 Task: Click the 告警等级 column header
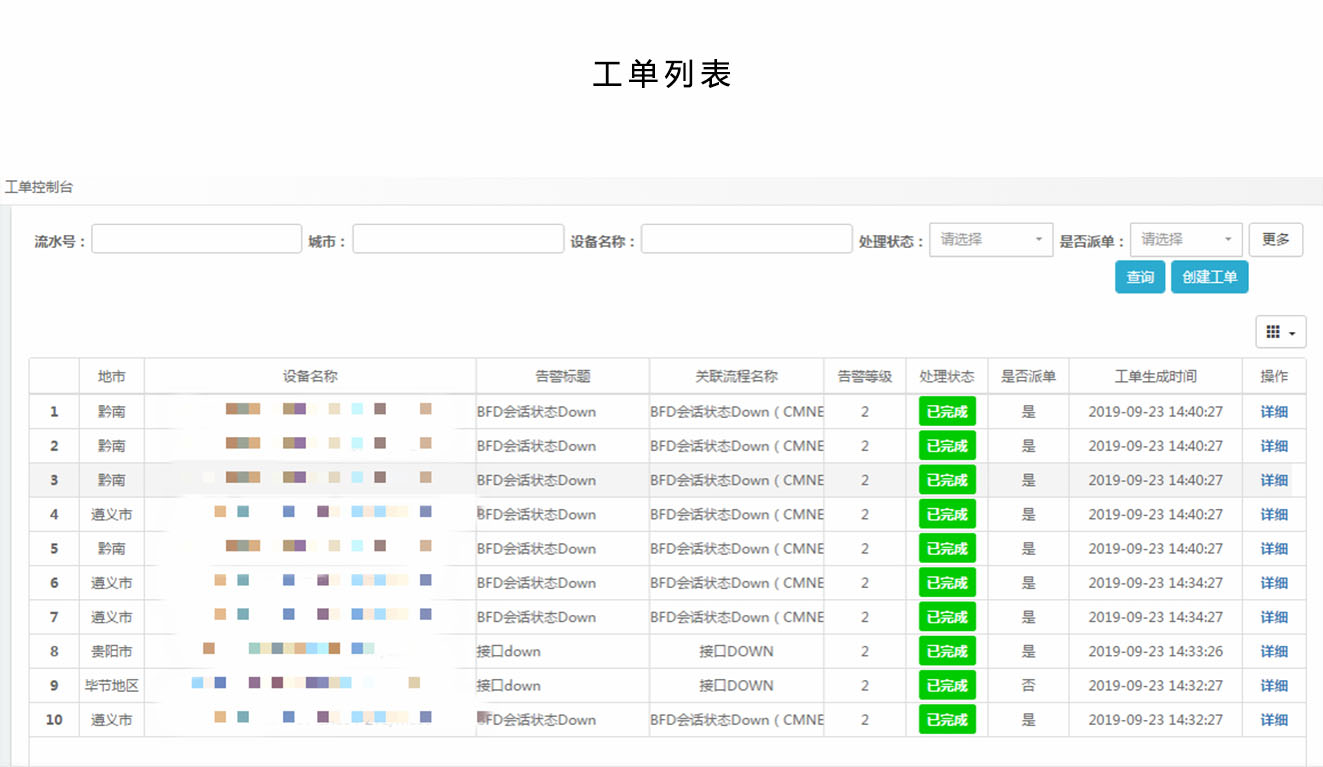tap(864, 377)
